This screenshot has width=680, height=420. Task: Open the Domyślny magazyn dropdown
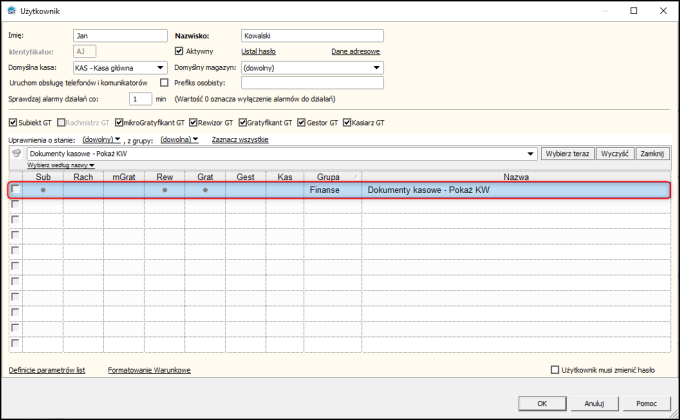pyautogui.click(x=376, y=68)
